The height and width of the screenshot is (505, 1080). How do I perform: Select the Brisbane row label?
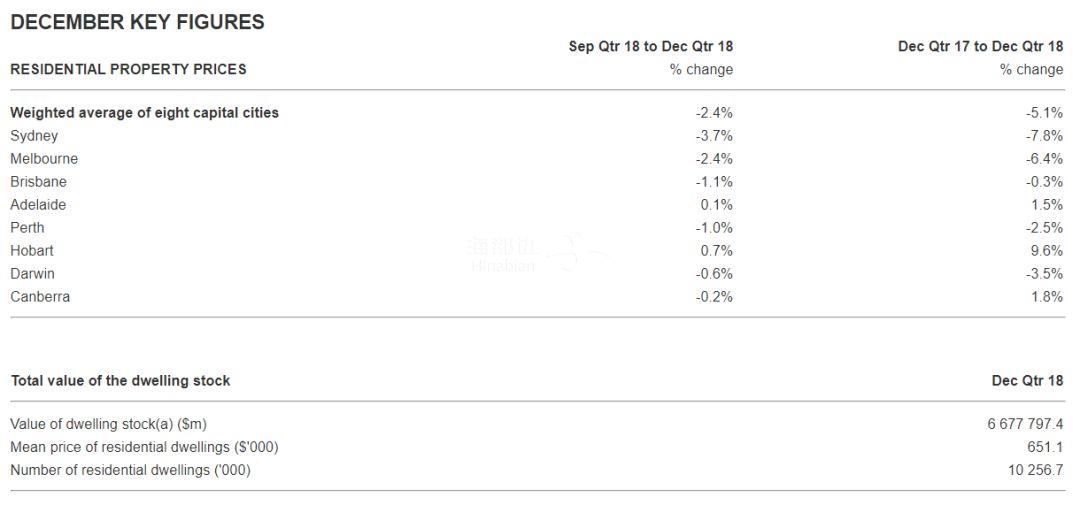click(x=39, y=182)
